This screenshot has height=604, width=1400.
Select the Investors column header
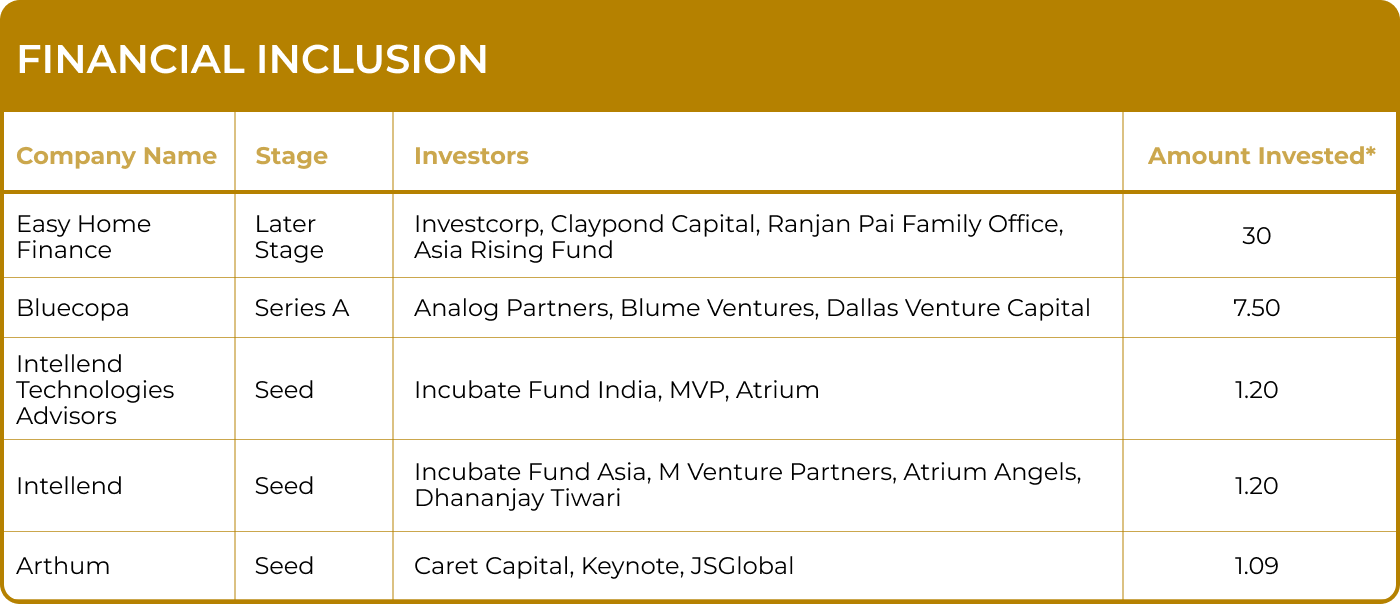click(x=471, y=156)
